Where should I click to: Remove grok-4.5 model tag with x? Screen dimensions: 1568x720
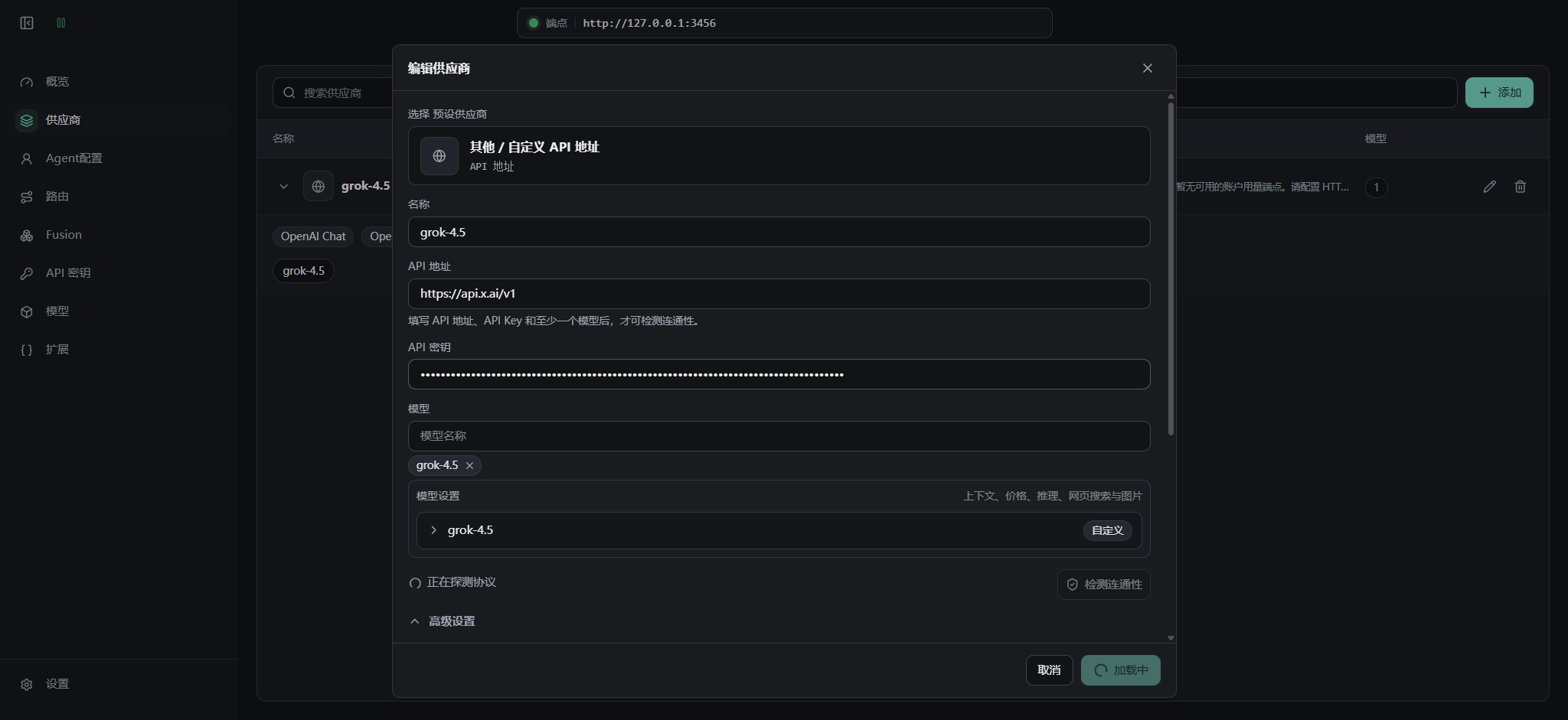[470, 465]
